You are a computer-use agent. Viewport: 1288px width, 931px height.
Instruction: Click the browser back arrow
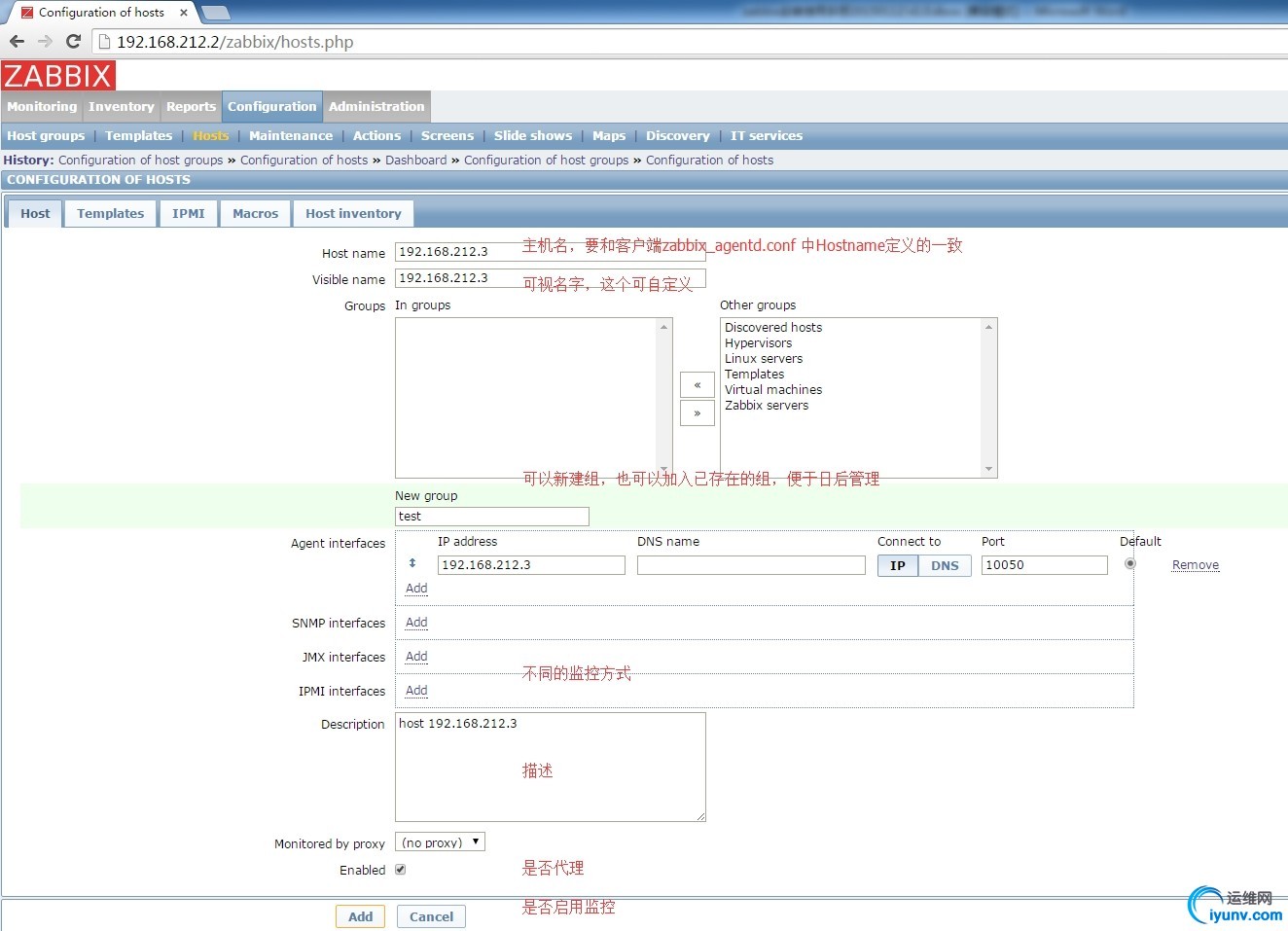coord(17,41)
